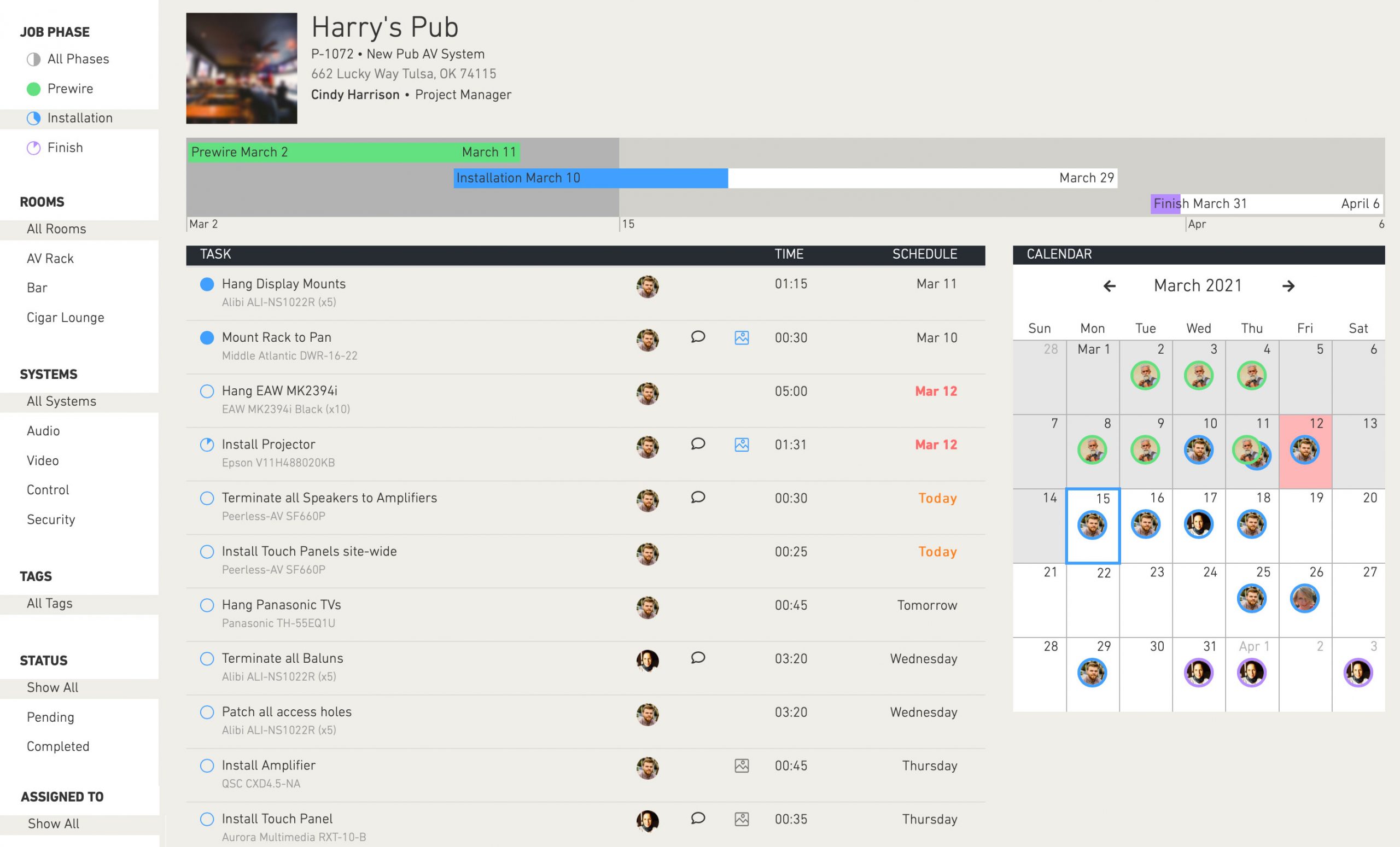This screenshot has width=1400, height=847.
Task: Select technician avatar on April 3 calendar
Action: 1358,673
